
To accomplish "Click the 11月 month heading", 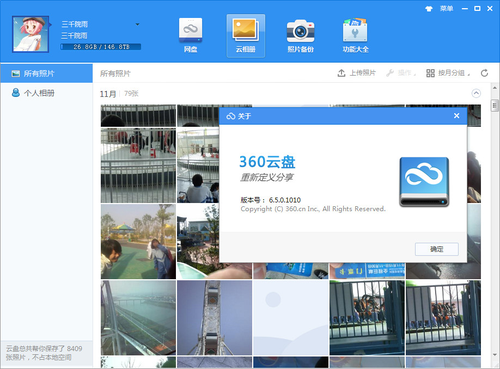I will [108, 94].
